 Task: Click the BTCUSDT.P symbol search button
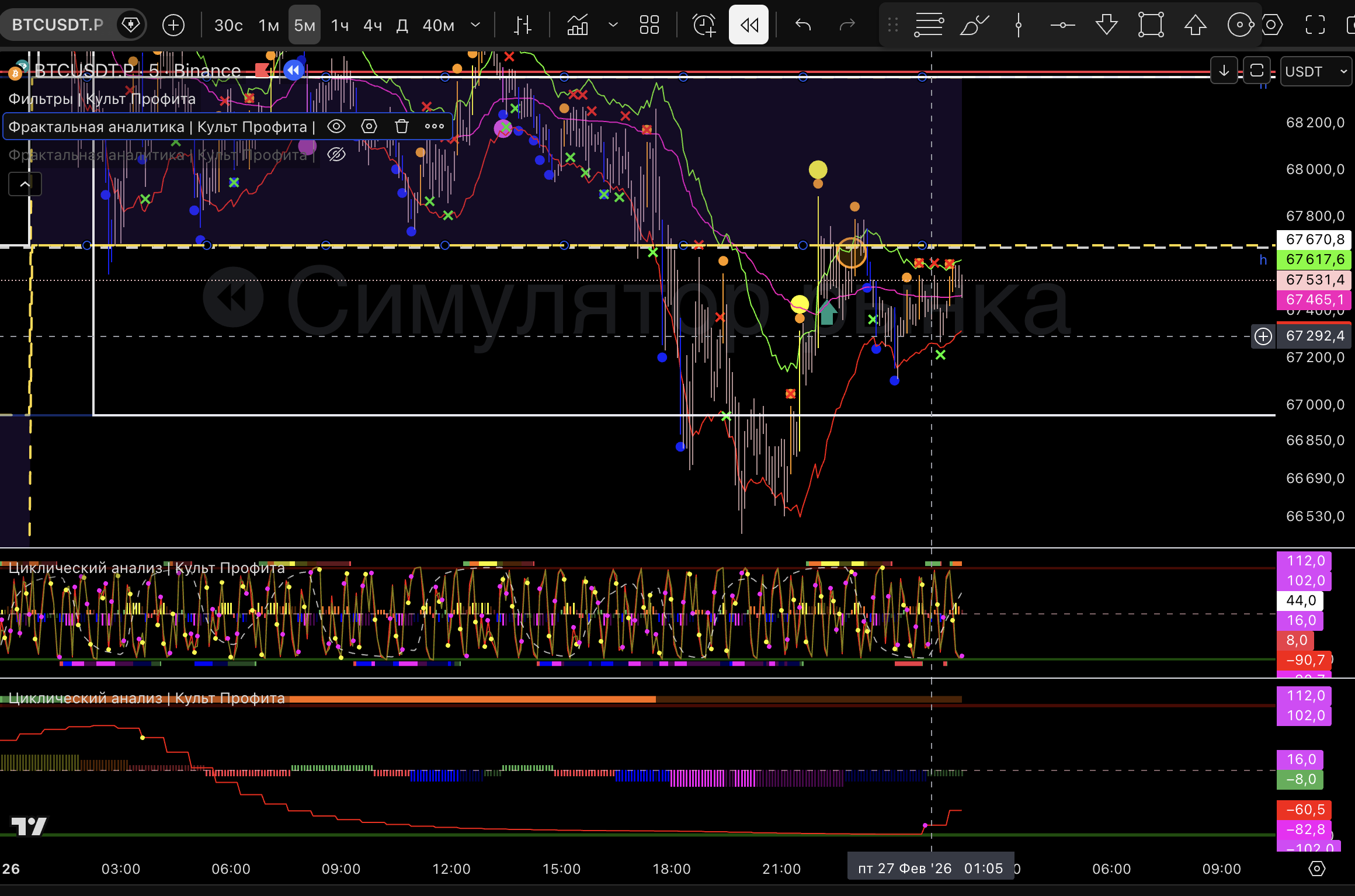[57, 25]
